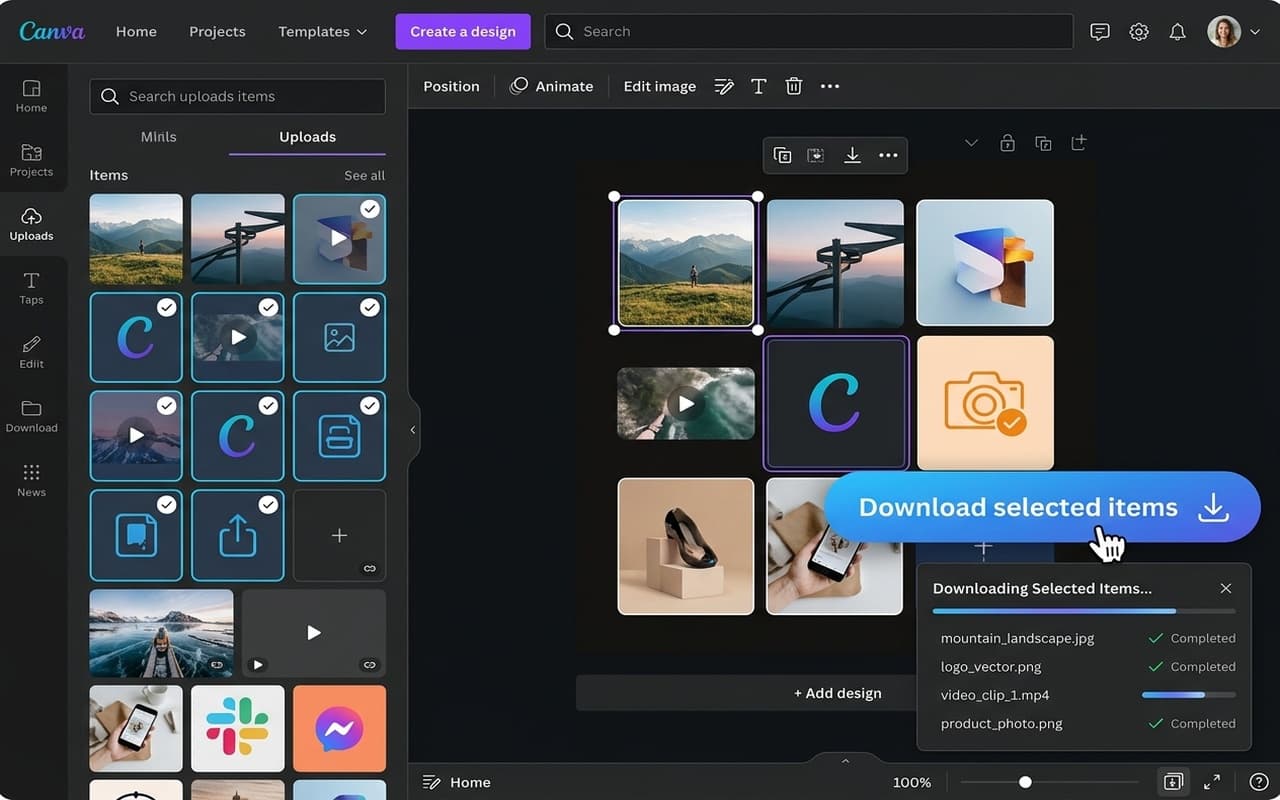The height and width of the screenshot is (800, 1280).
Task: Click See all link
Action: [364, 176]
